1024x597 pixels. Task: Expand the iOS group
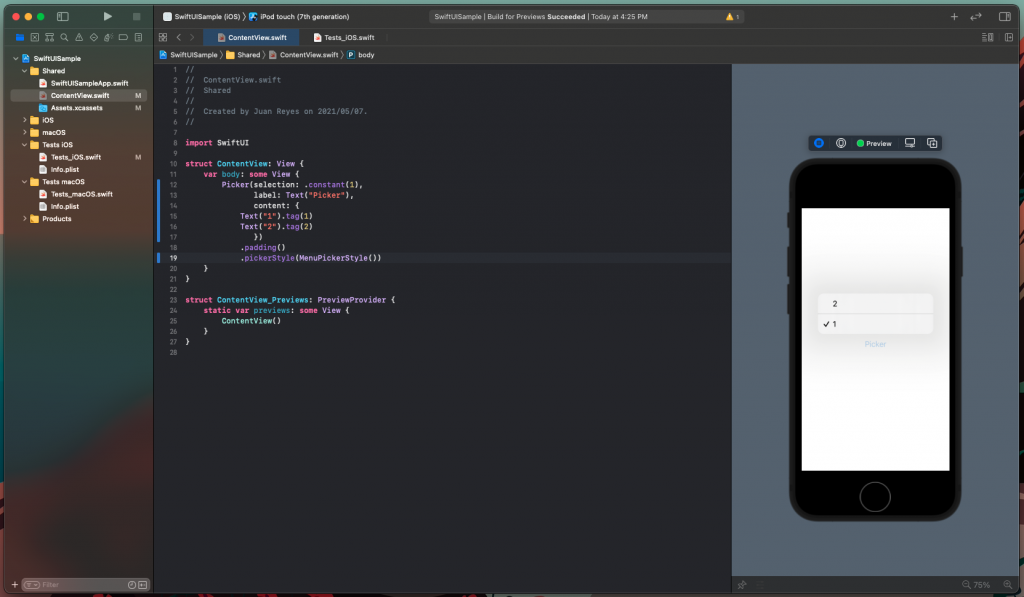point(24,120)
